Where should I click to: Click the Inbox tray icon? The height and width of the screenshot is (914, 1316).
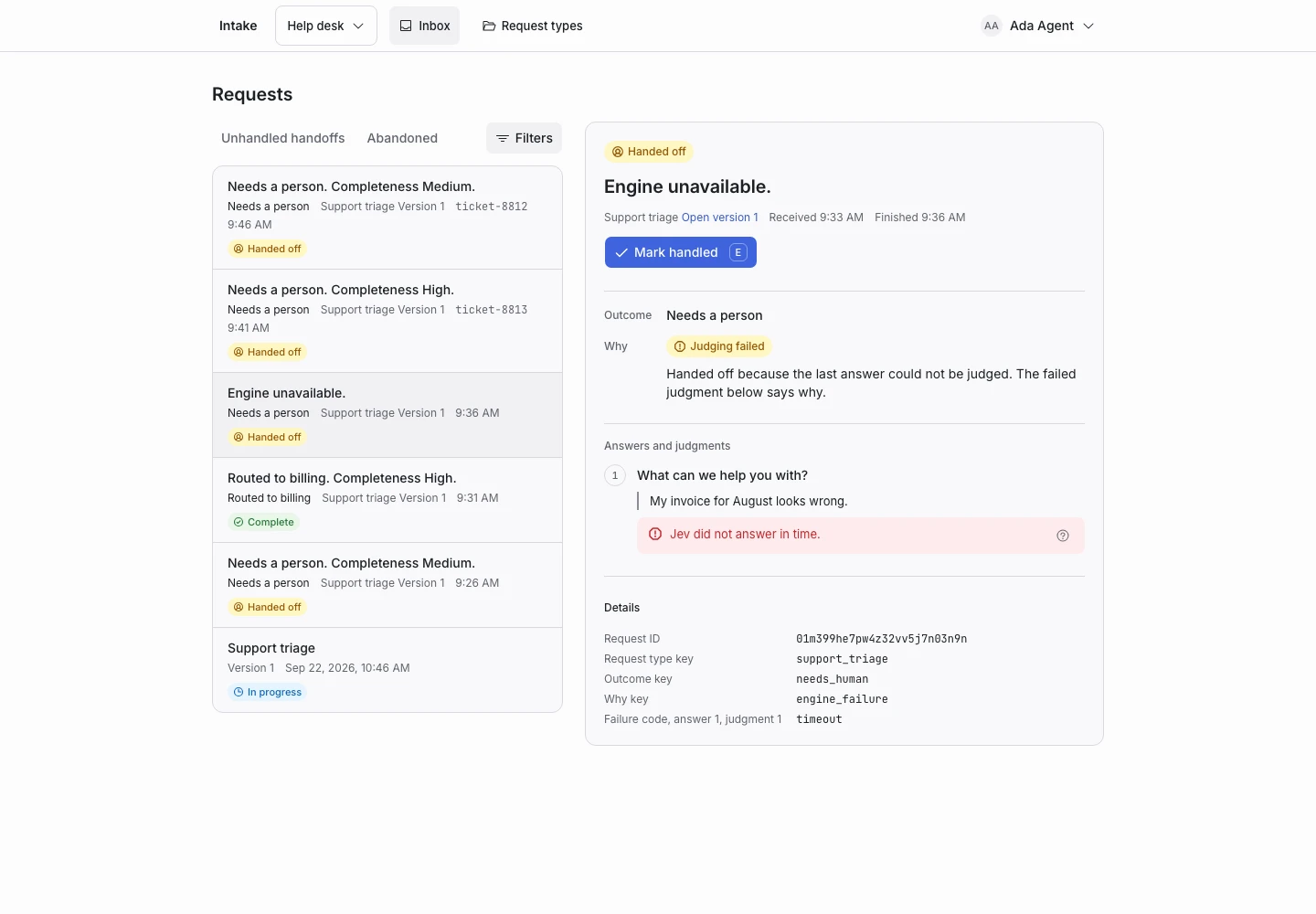[406, 26]
